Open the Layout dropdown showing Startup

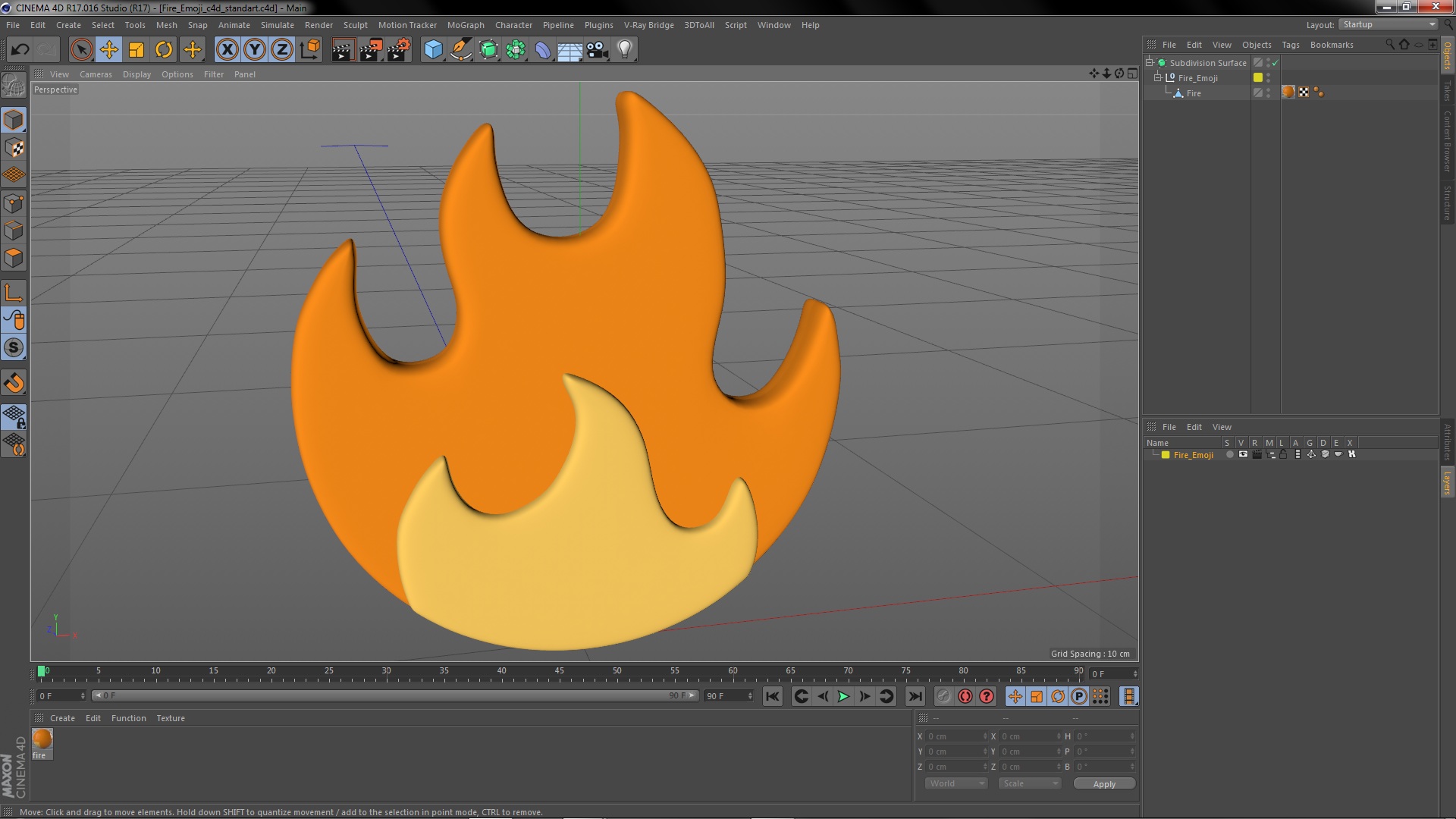[1389, 25]
